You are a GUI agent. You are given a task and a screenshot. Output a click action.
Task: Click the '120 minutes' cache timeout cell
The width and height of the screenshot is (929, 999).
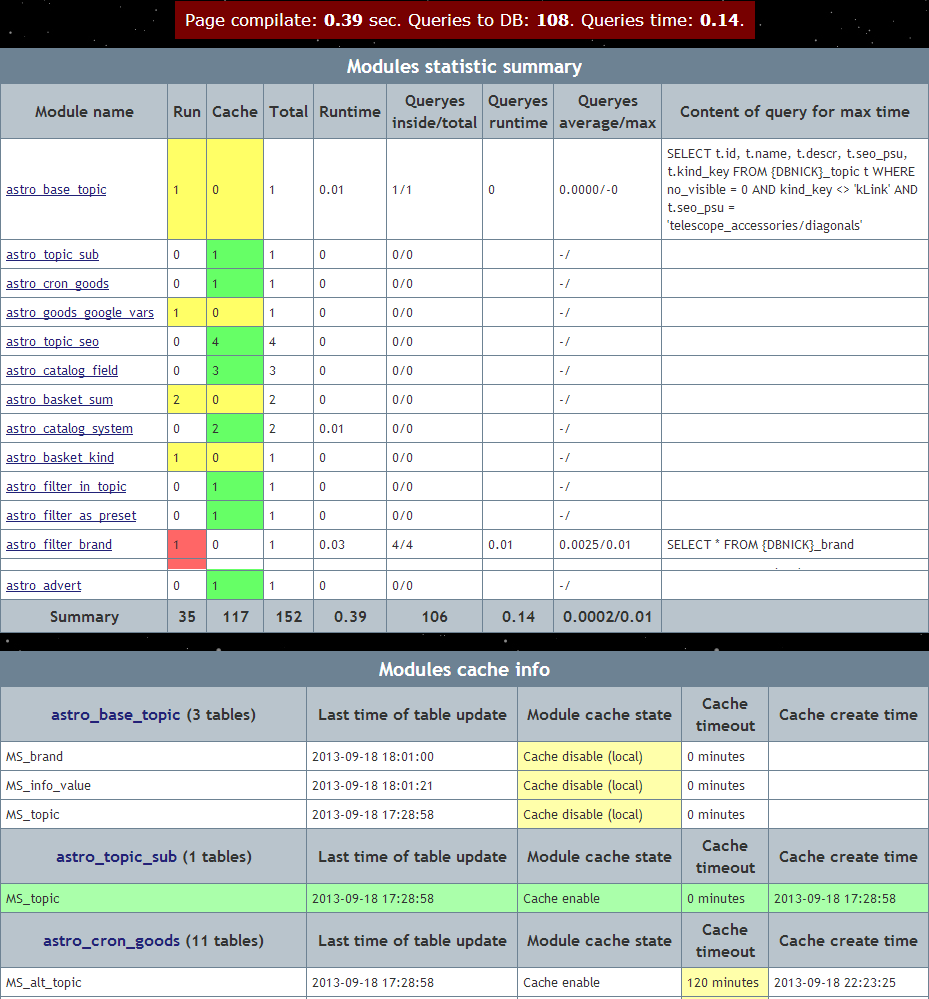pyautogui.click(x=725, y=982)
